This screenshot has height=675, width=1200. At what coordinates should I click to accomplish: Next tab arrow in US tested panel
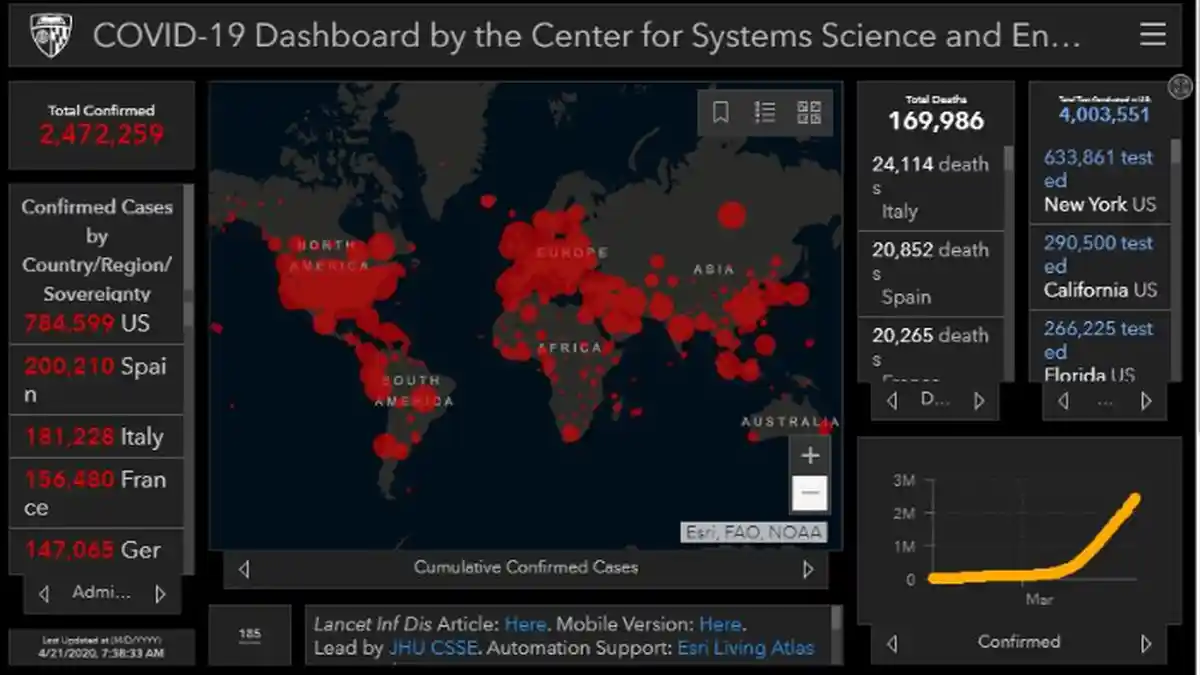[1146, 401]
